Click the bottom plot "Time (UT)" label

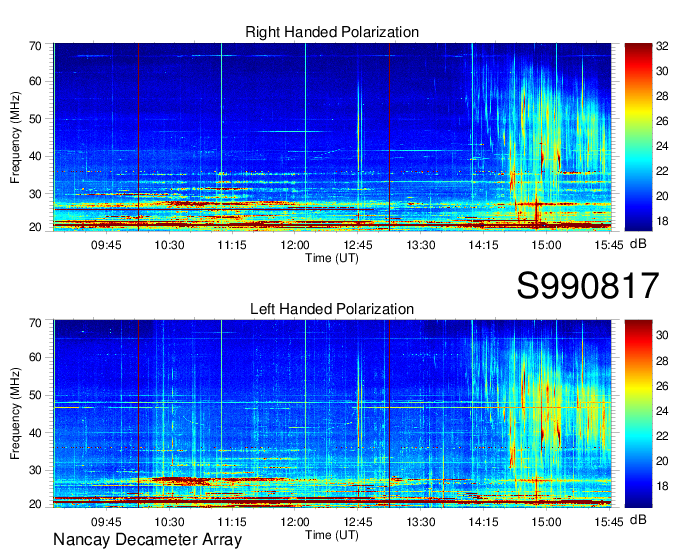point(332,535)
